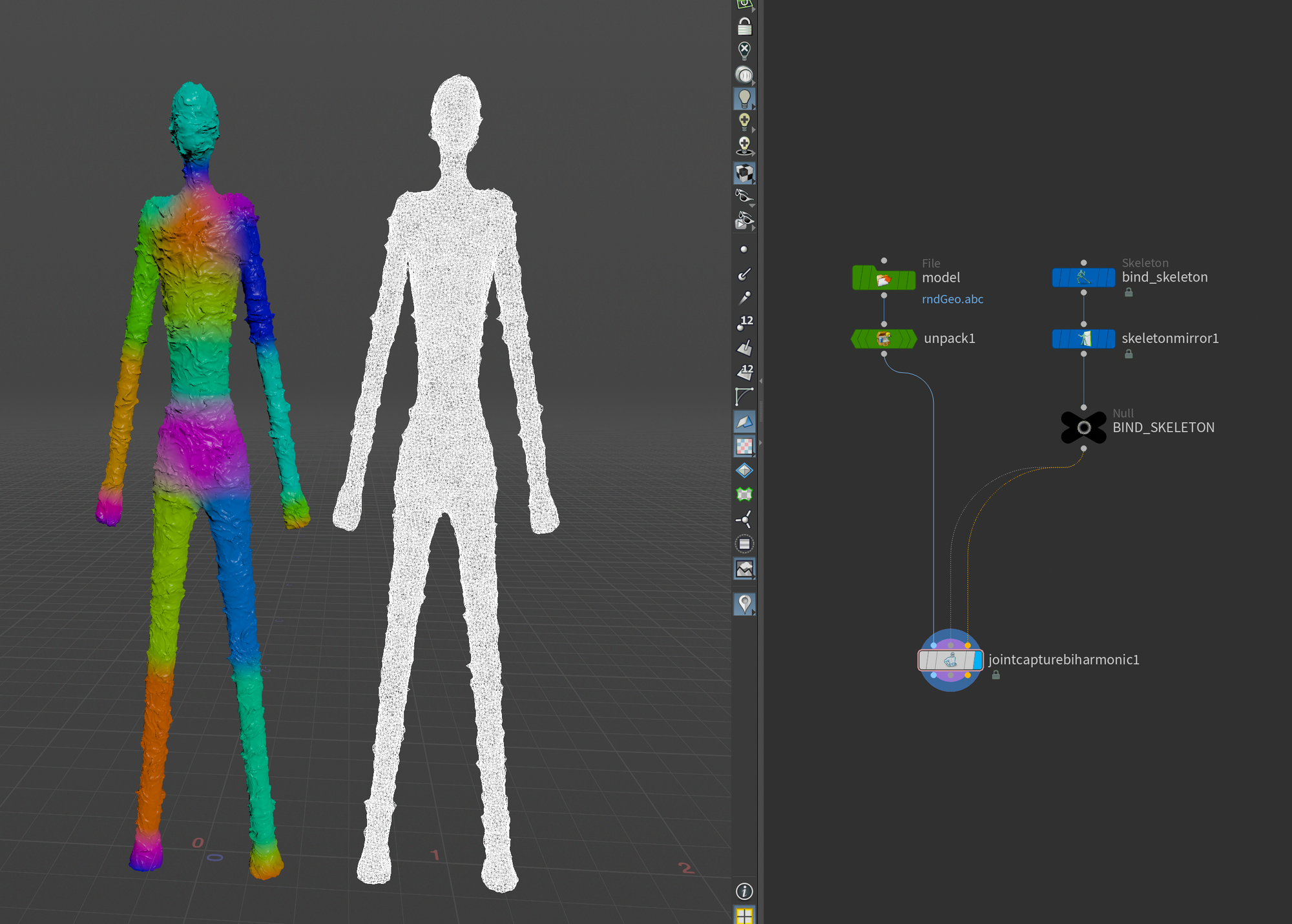Click the rndGeo.abc file label
1292x924 pixels.
click(952, 299)
